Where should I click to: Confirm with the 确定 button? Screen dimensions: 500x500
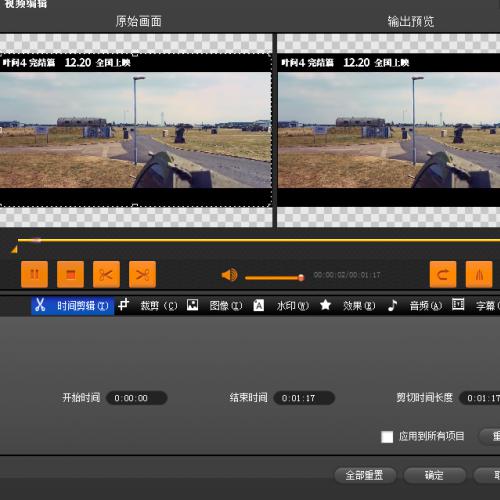click(434, 475)
